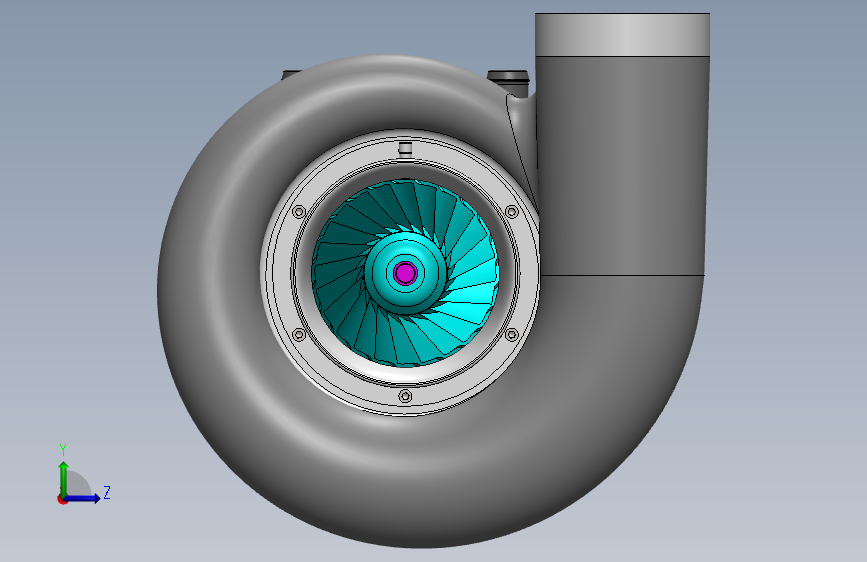Click the small notch atop the inlet flange
Viewport: 867px width, 562px height.
(405, 148)
